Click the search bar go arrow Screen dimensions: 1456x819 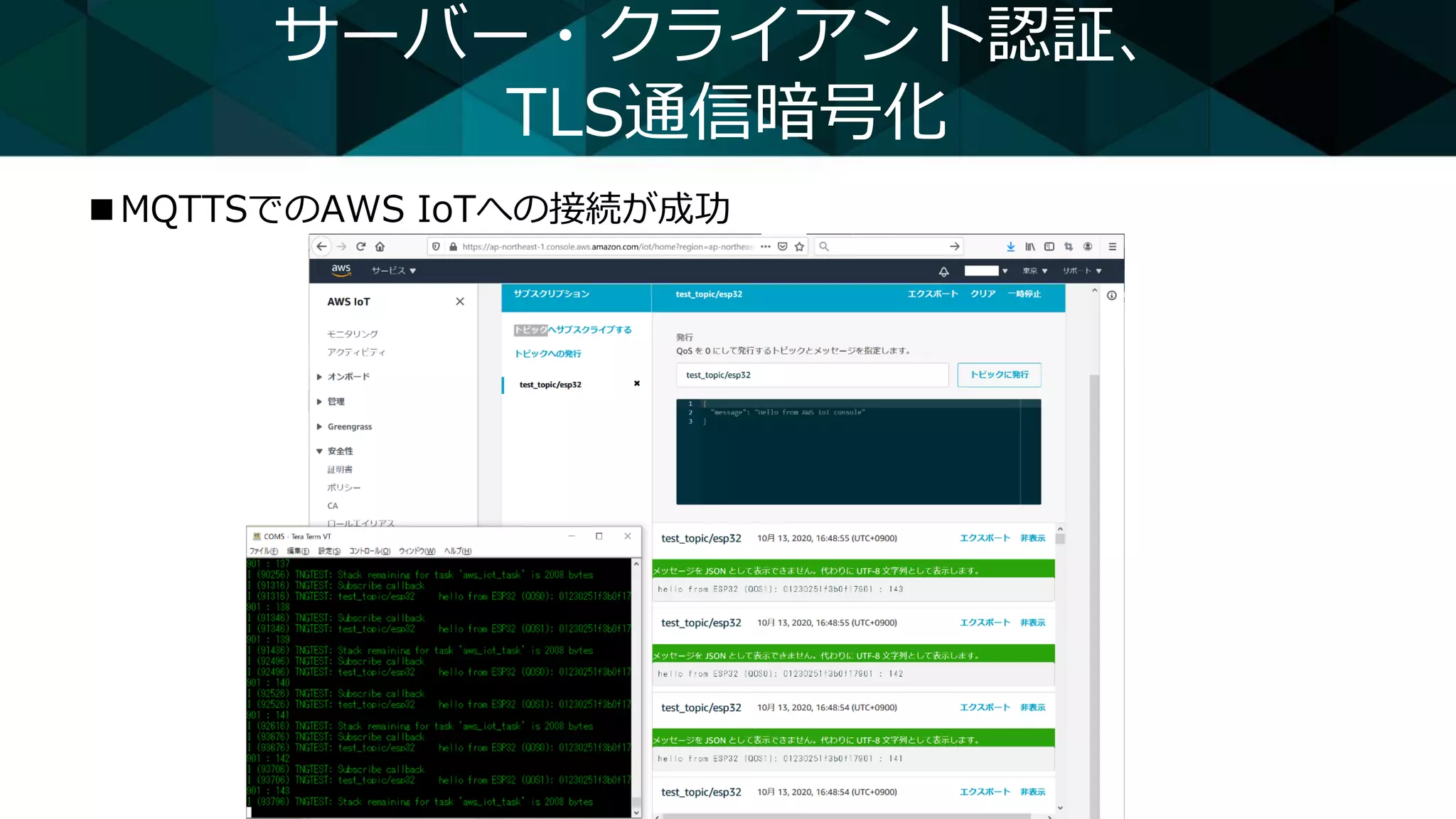point(955,247)
